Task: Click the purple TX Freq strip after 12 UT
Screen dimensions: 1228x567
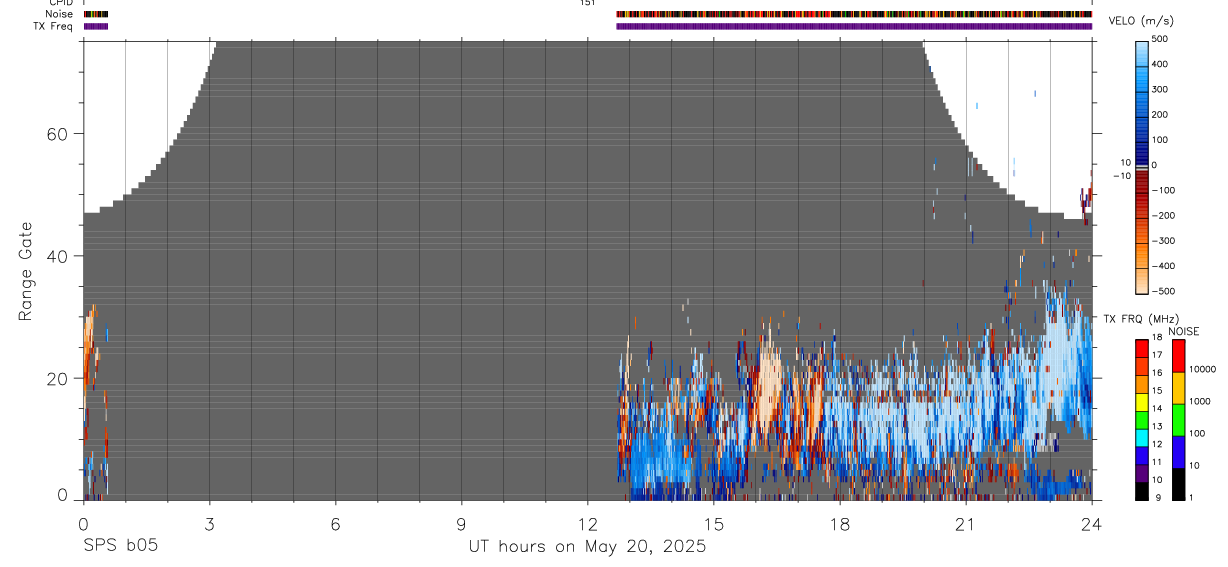Action: 854,26
